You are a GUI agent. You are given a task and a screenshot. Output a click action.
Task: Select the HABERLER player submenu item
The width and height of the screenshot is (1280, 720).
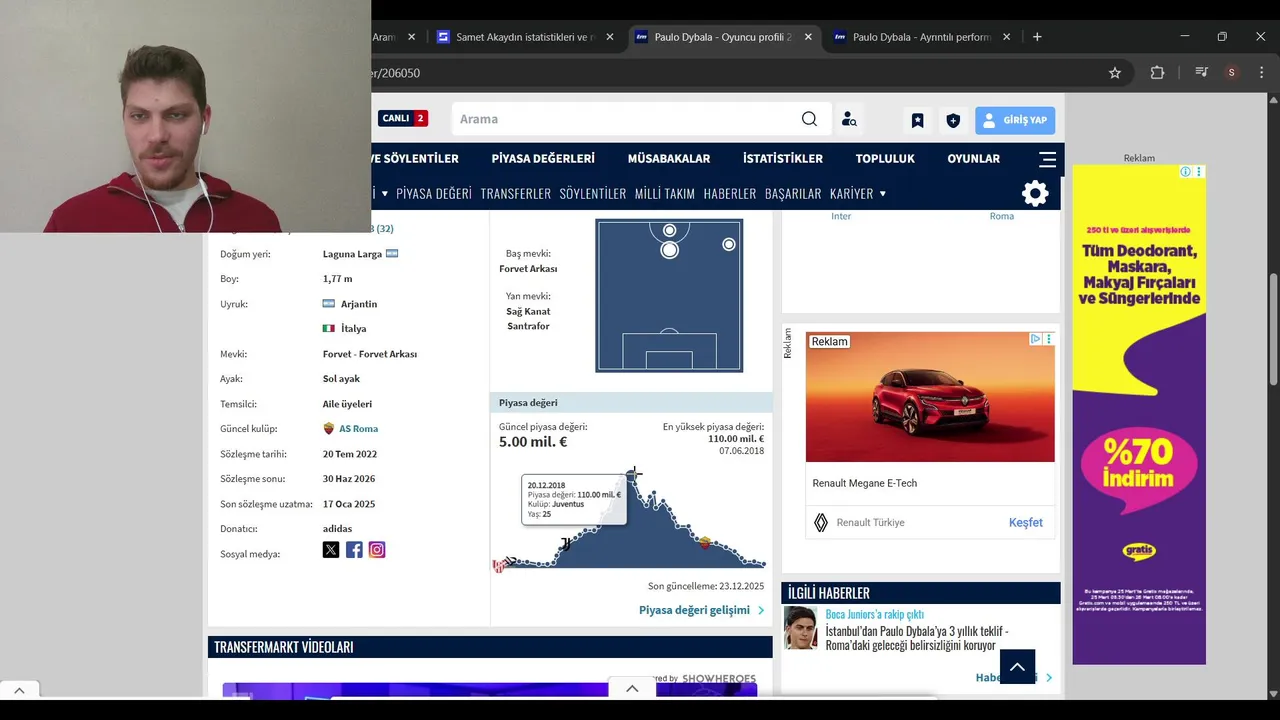coord(730,193)
